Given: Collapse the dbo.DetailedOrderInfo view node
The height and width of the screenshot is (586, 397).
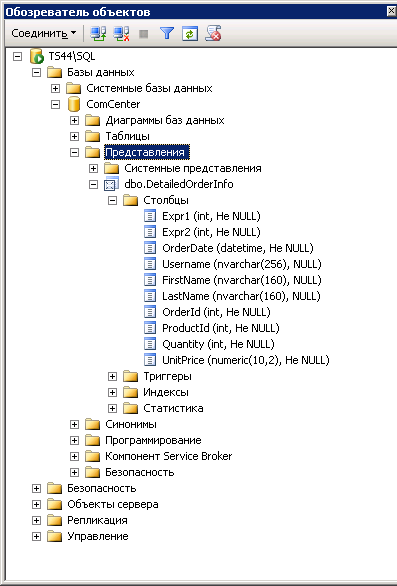Looking at the screenshot, I should (x=93, y=185).
